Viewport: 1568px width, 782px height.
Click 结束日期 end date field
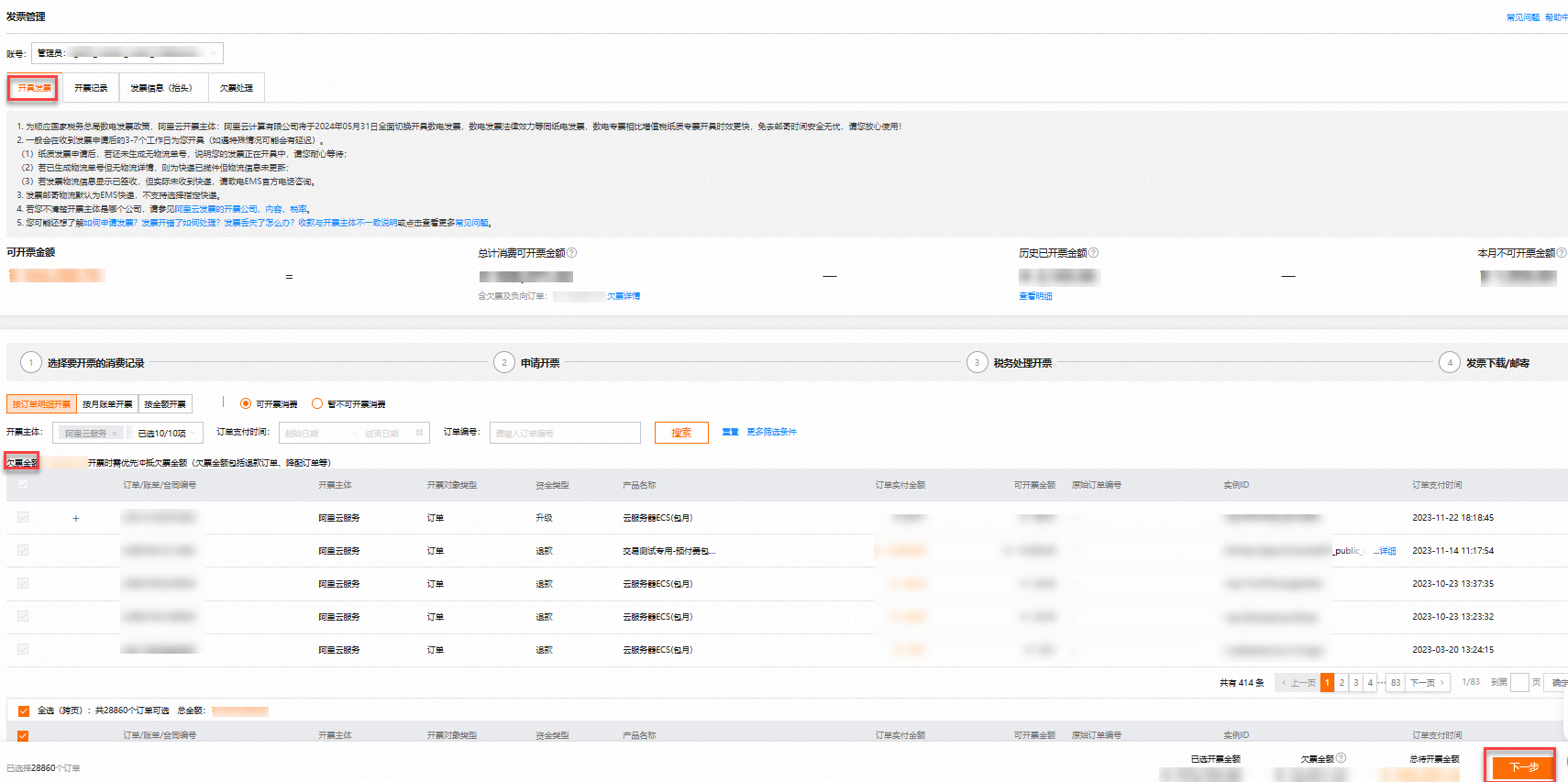[x=383, y=433]
